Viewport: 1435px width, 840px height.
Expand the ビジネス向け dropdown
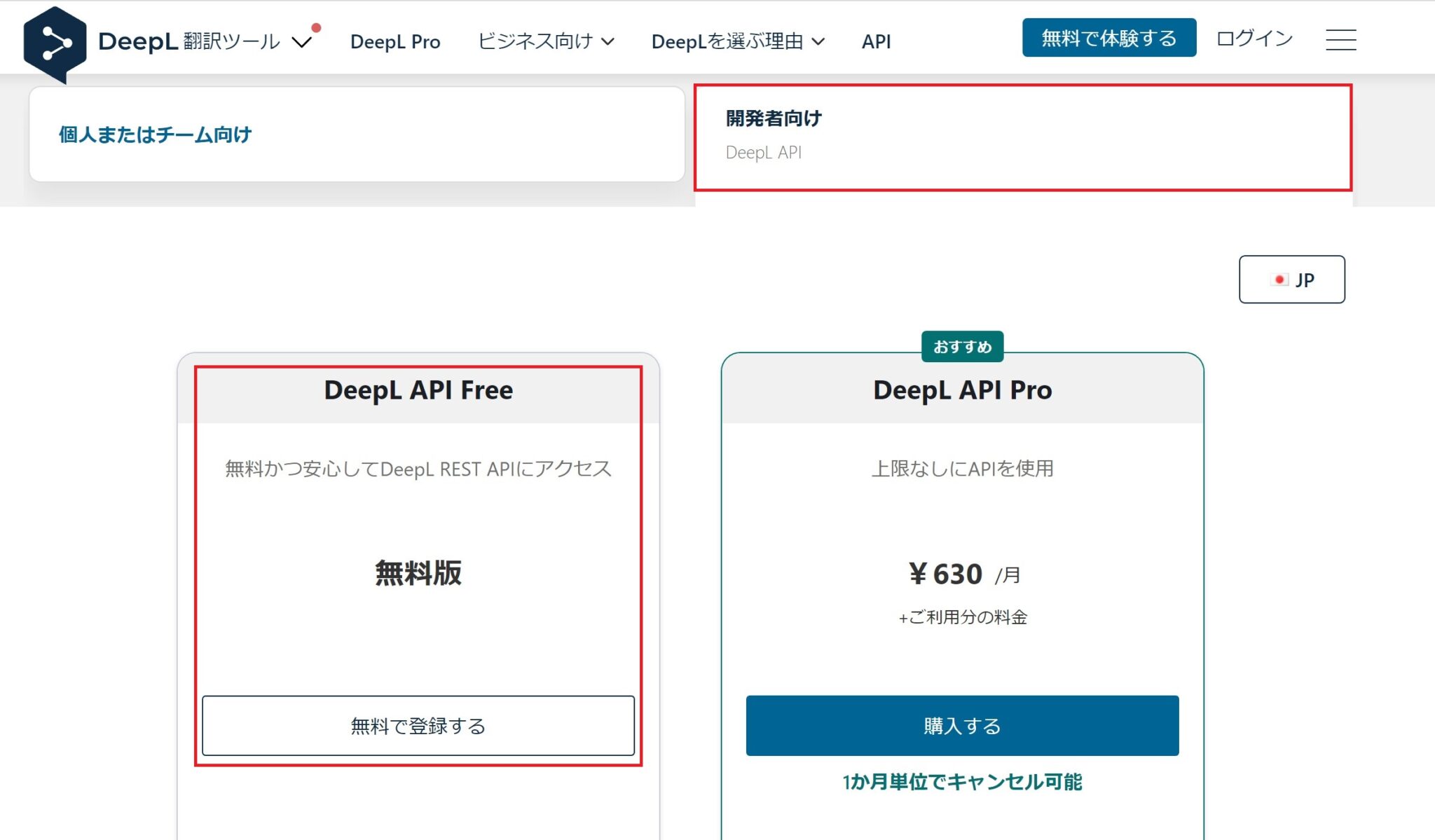(x=547, y=41)
